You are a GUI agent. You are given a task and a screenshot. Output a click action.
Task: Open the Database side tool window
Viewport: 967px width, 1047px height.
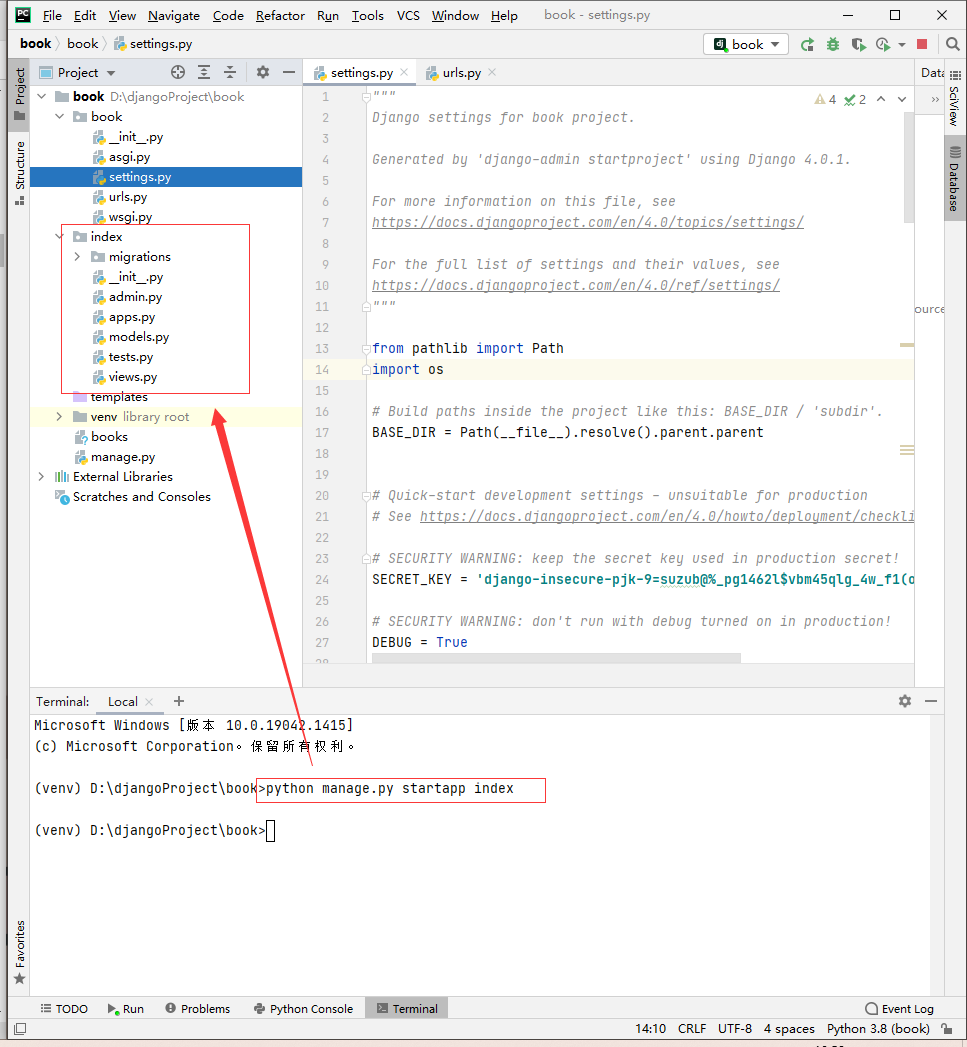coord(955,178)
